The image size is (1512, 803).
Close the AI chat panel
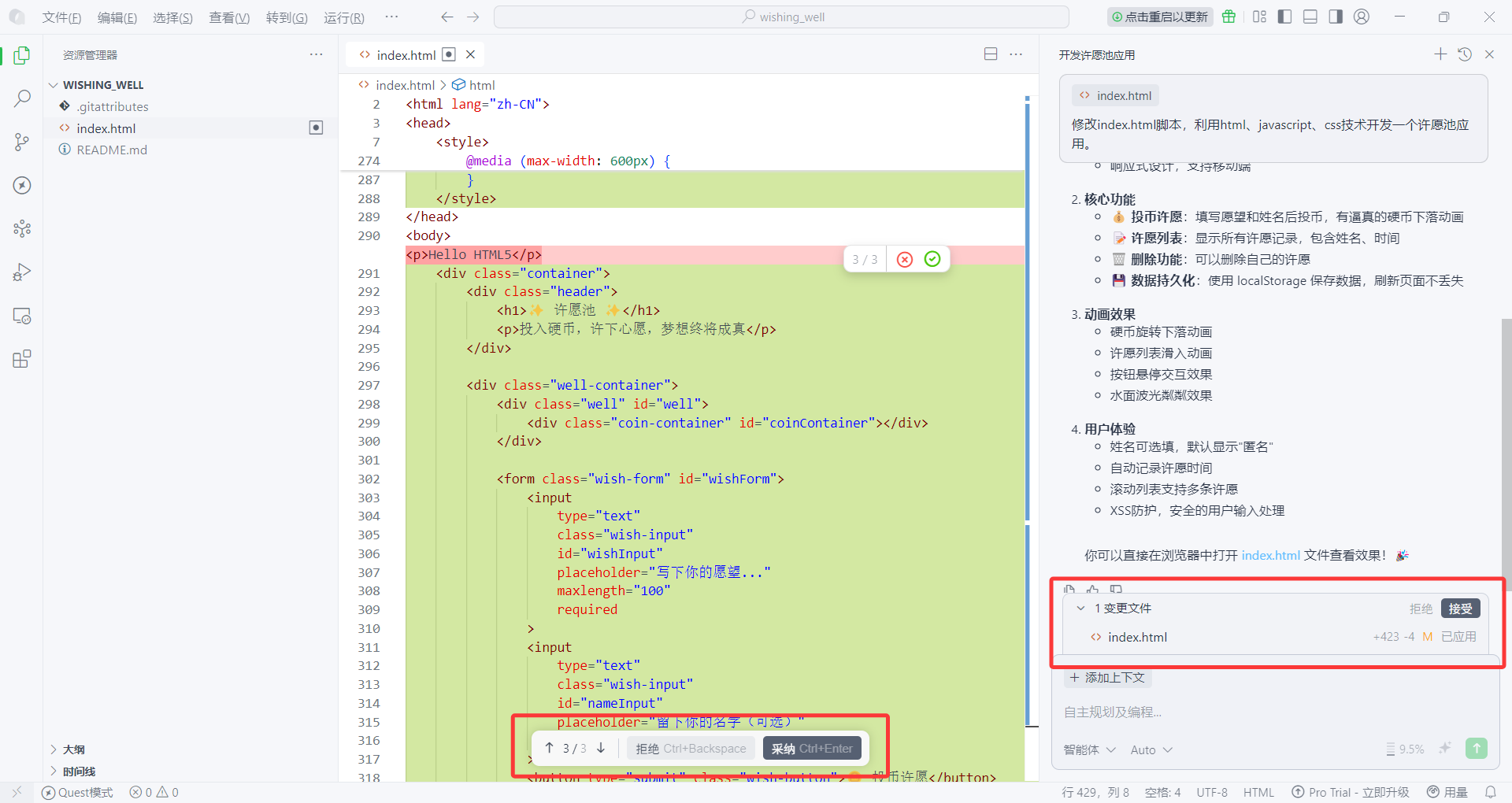coord(1489,54)
